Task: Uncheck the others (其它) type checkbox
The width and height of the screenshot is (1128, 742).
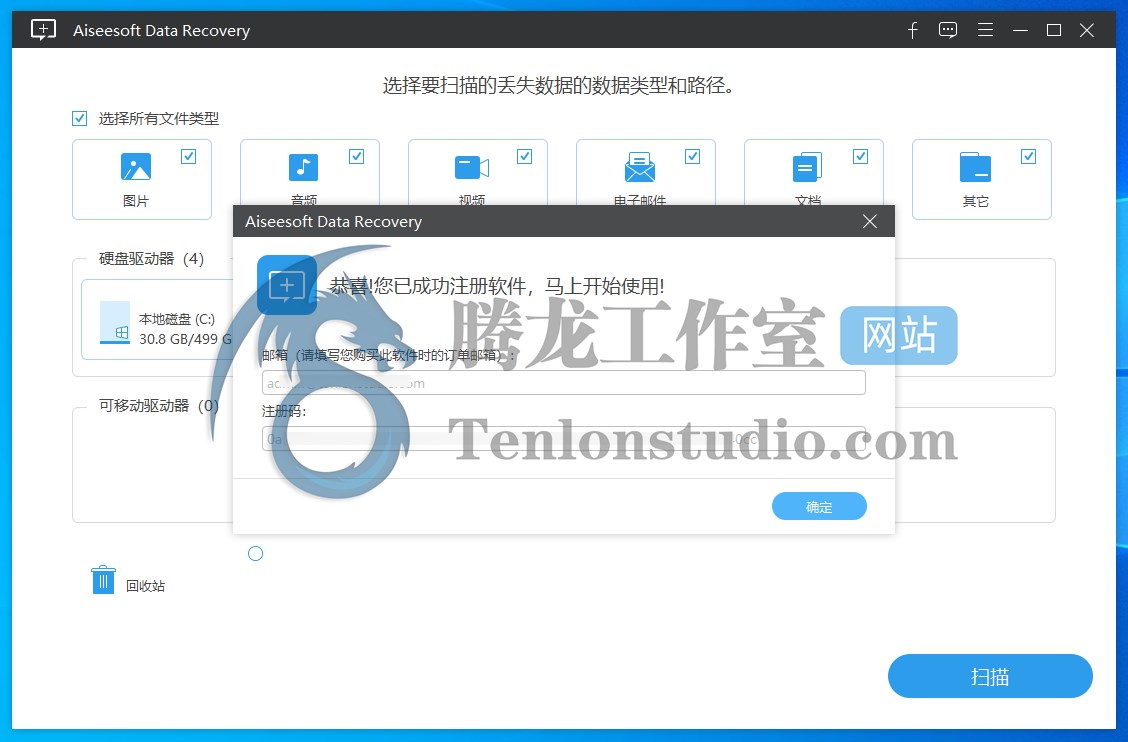Action: [x=1029, y=156]
